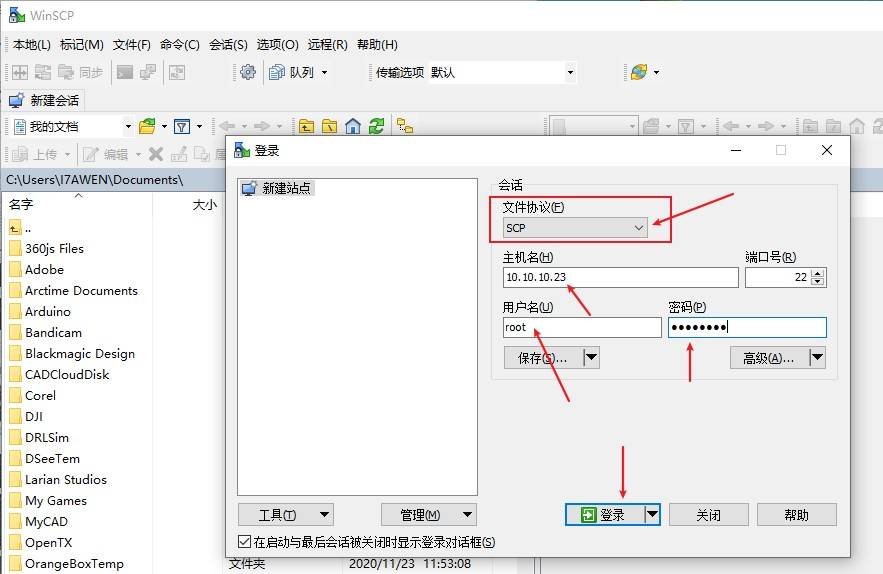Screen dimensions: 883x574
Task: Click the remote panel Open Directory icon
Action: pyautogui.click(x=651, y=126)
